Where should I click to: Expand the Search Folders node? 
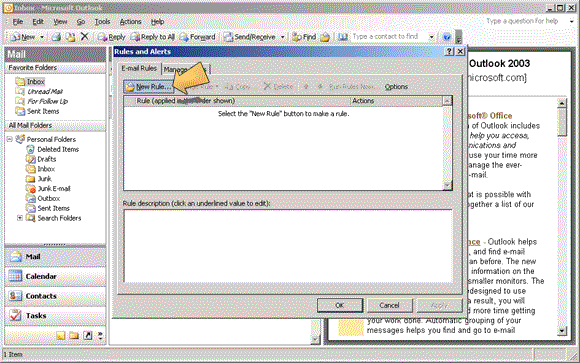click(x=20, y=218)
